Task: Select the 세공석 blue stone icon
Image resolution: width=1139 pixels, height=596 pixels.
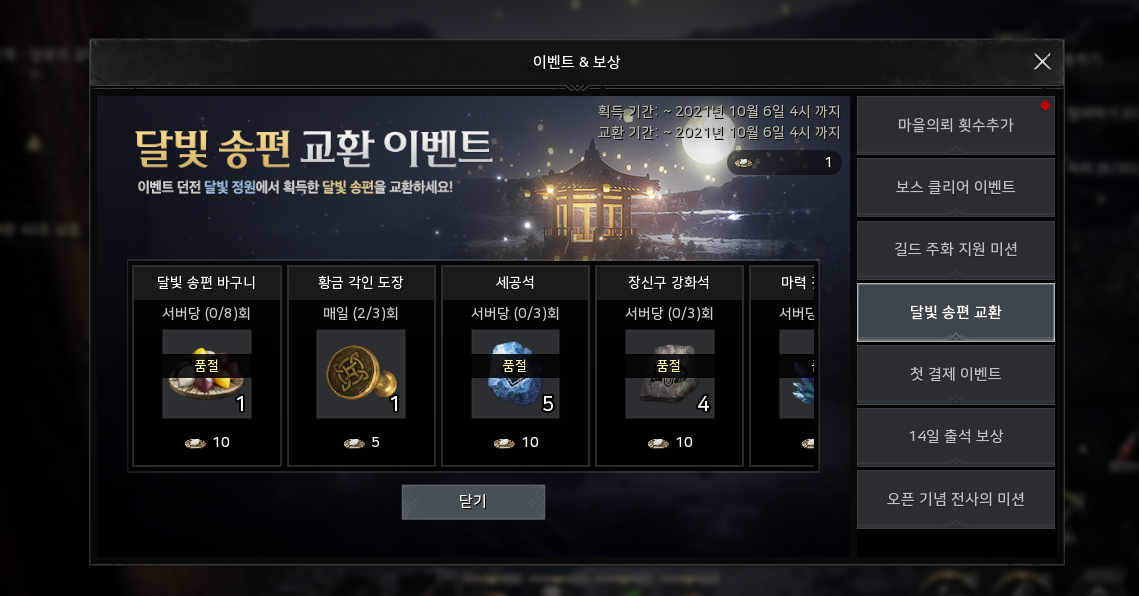Action: click(515, 374)
